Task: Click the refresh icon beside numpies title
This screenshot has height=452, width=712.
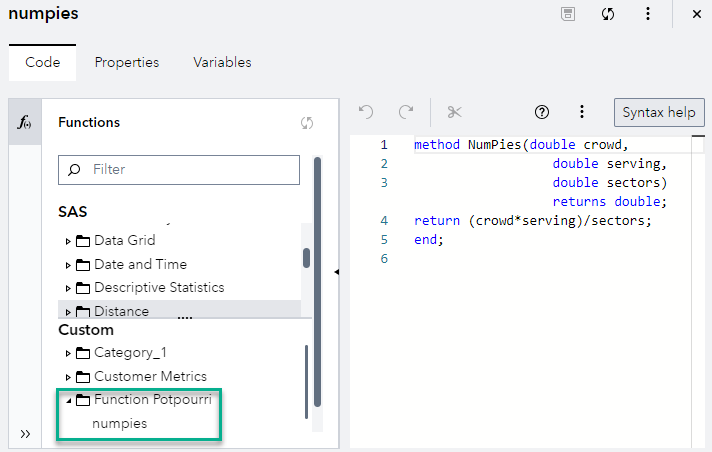Action: click(607, 14)
